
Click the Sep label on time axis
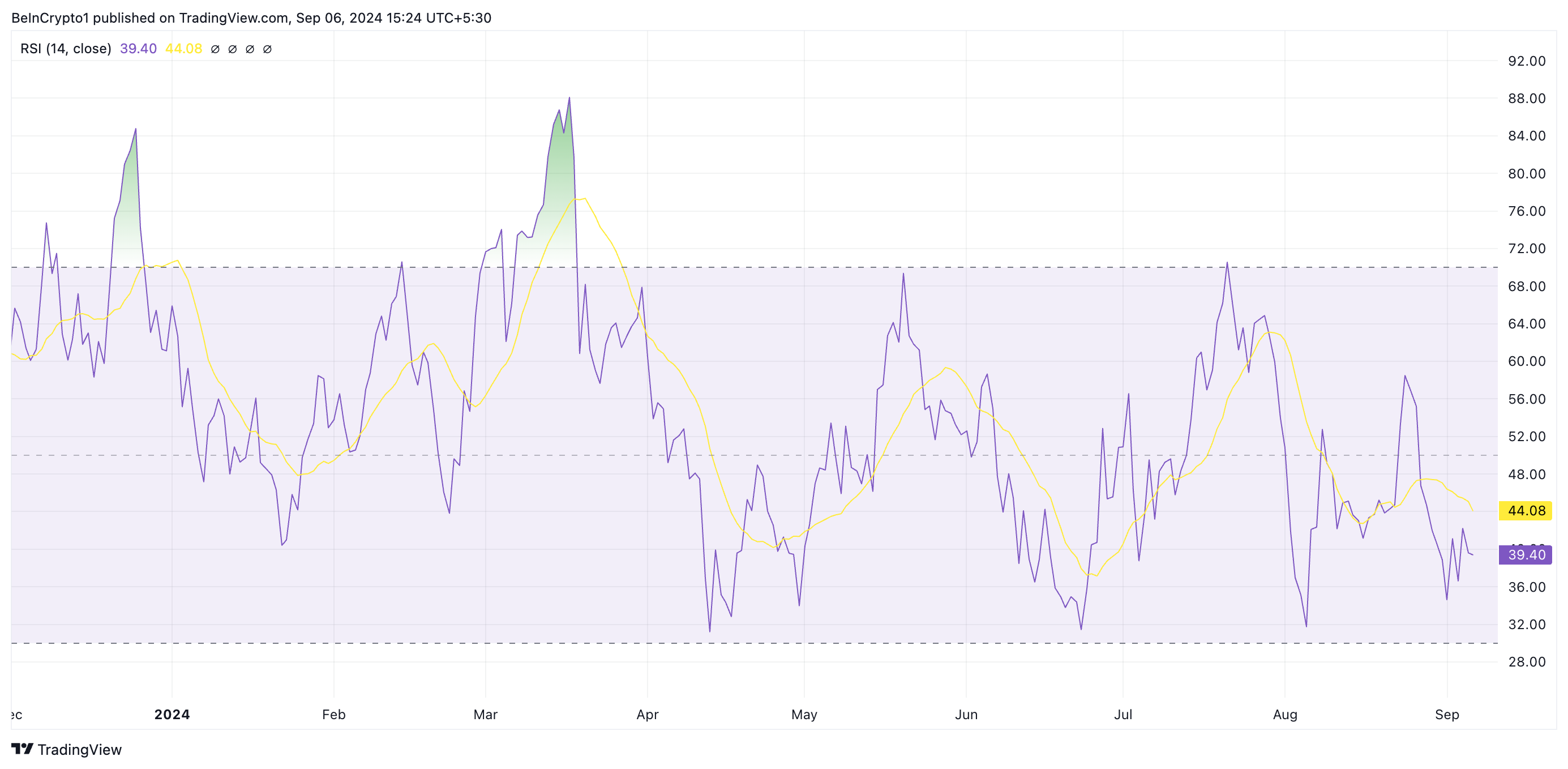pyautogui.click(x=1447, y=714)
